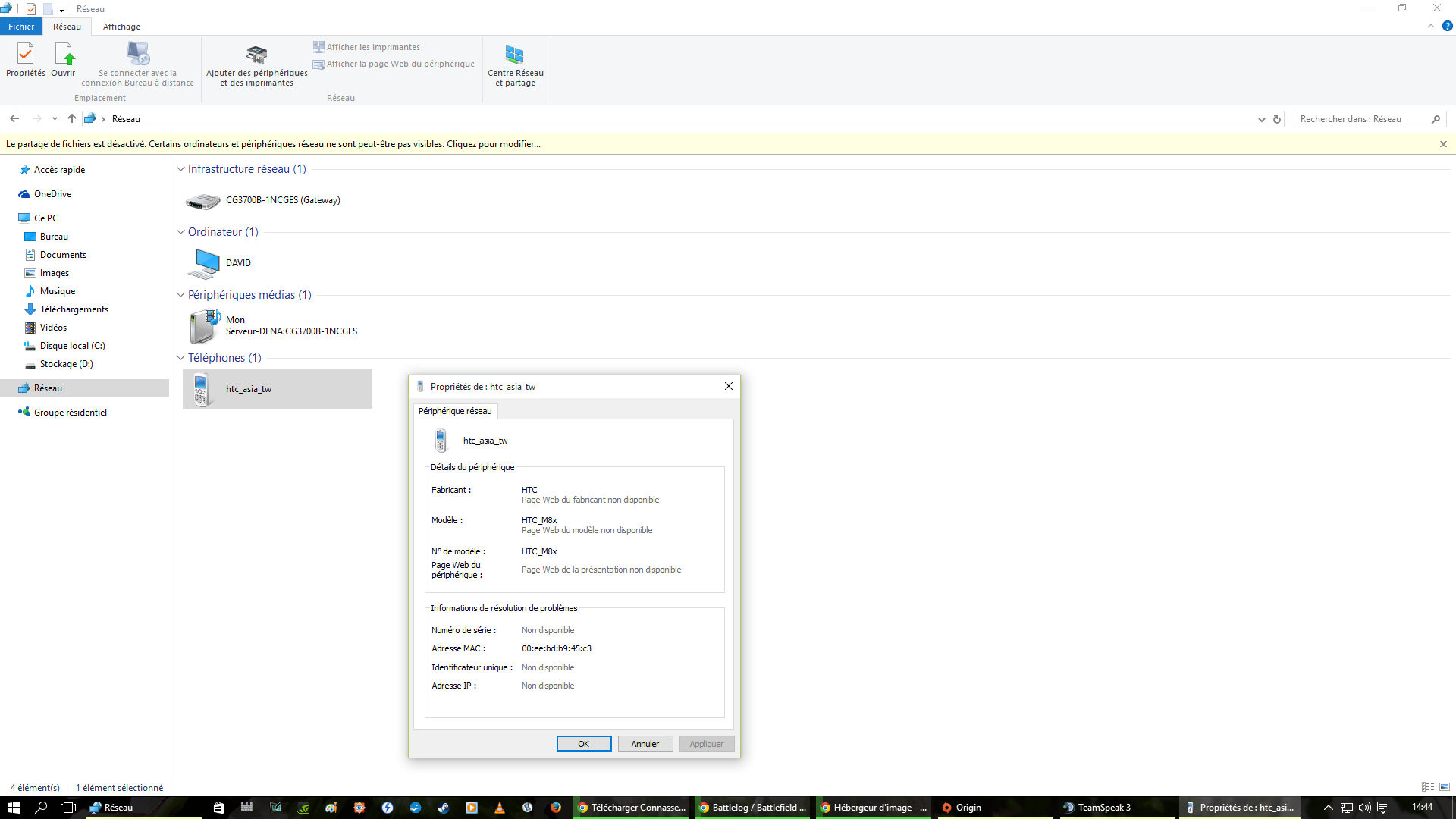Screen dimensions: 1456x819
Task: Collapse the Périphériques médias group
Action: point(180,295)
